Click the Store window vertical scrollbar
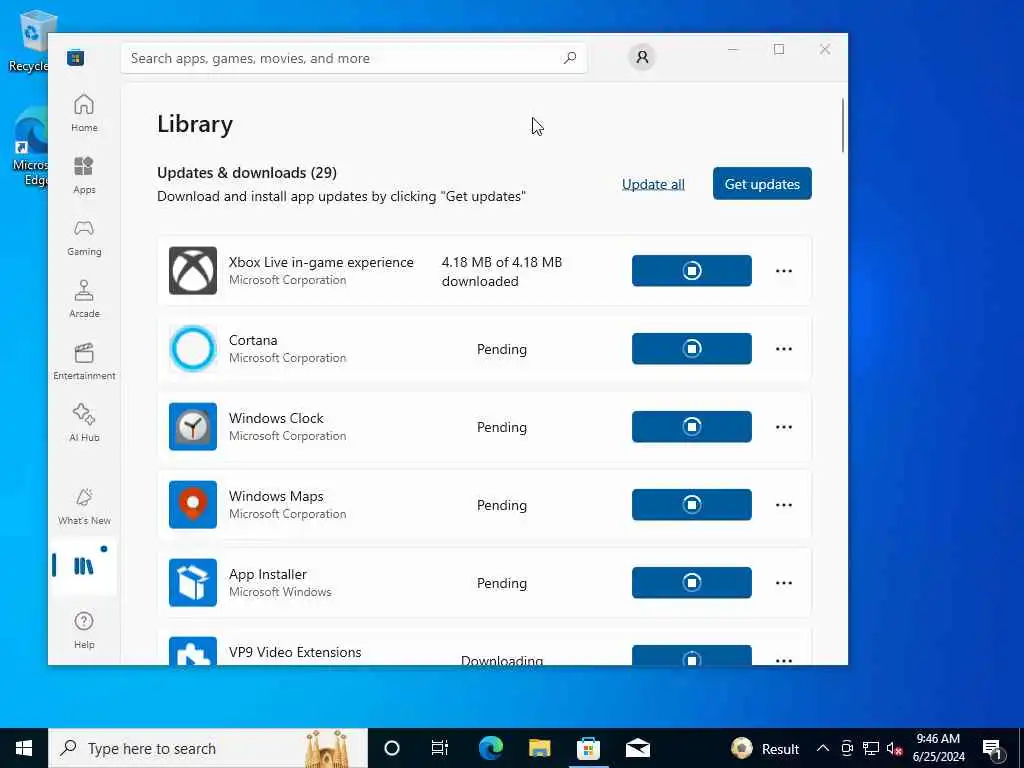Screen dimensions: 1024x768 [843, 125]
